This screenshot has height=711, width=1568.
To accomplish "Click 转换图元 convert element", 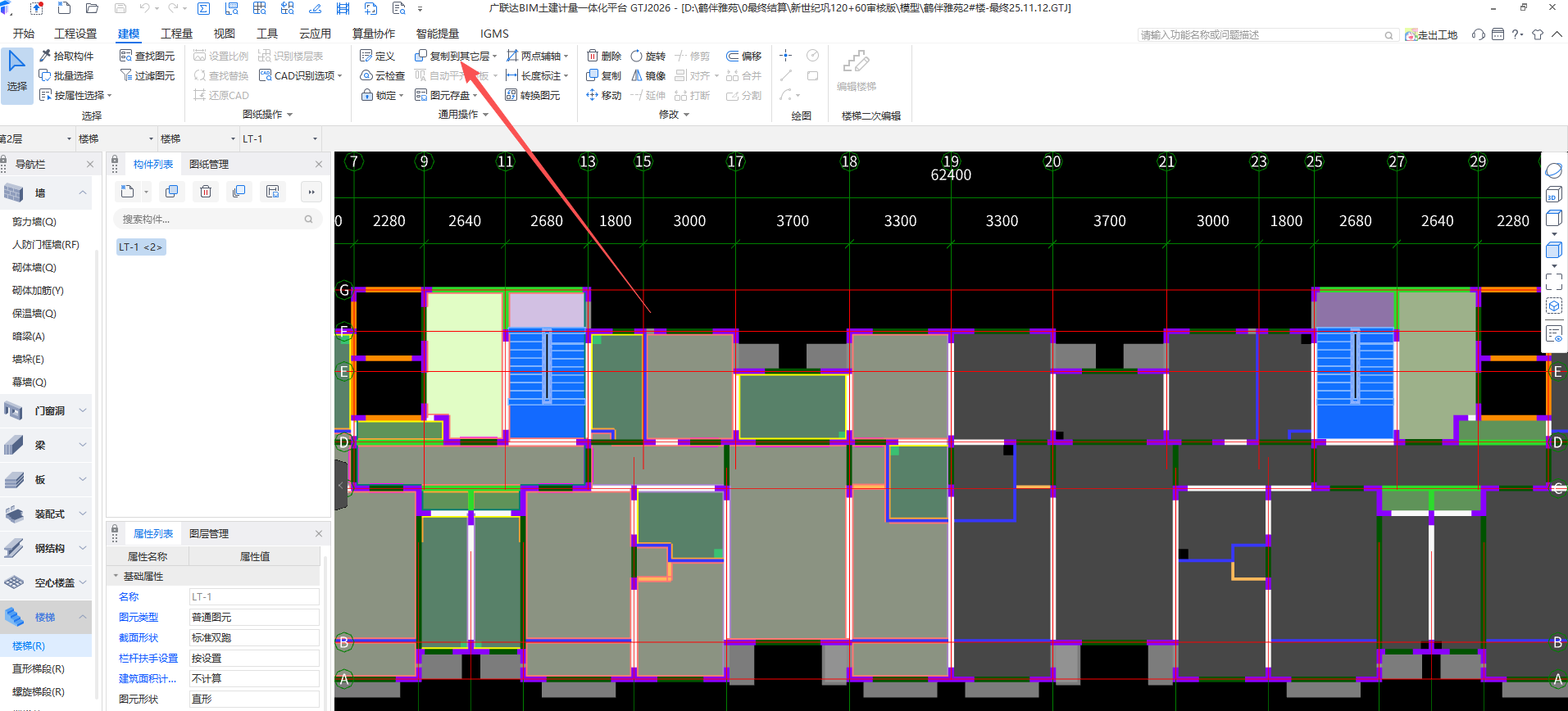I will [x=533, y=95].
